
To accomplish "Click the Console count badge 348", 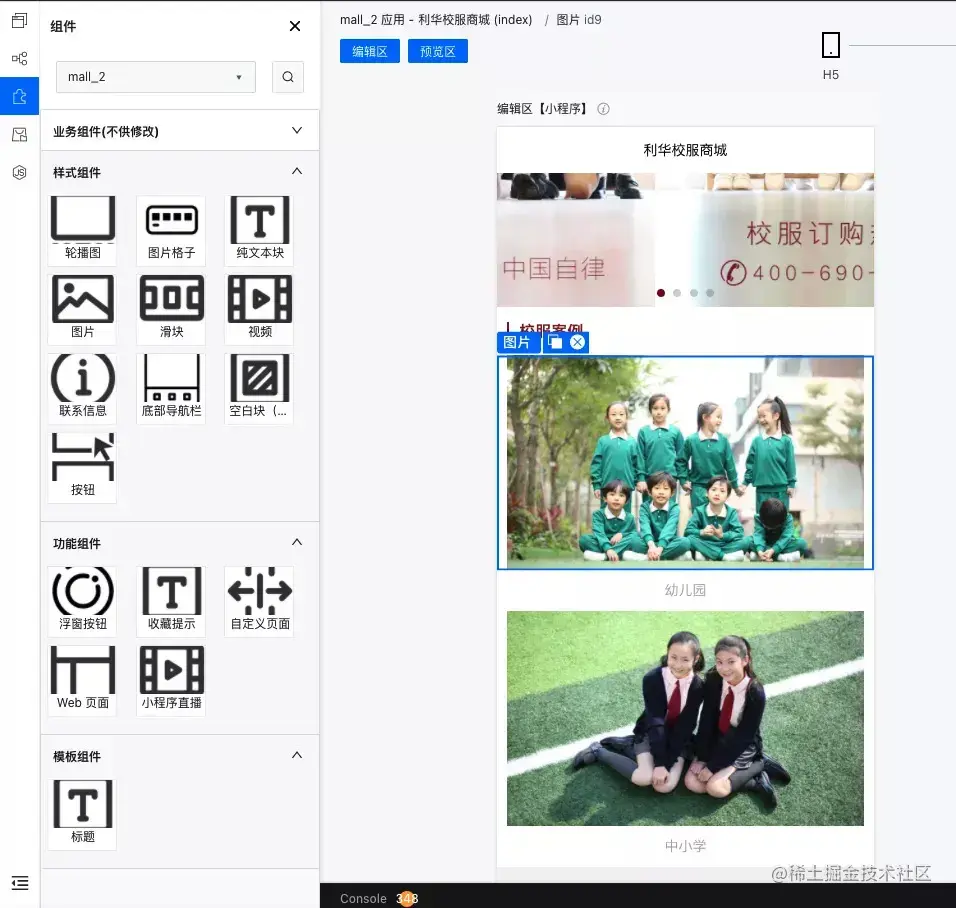I will click(407, 898).
